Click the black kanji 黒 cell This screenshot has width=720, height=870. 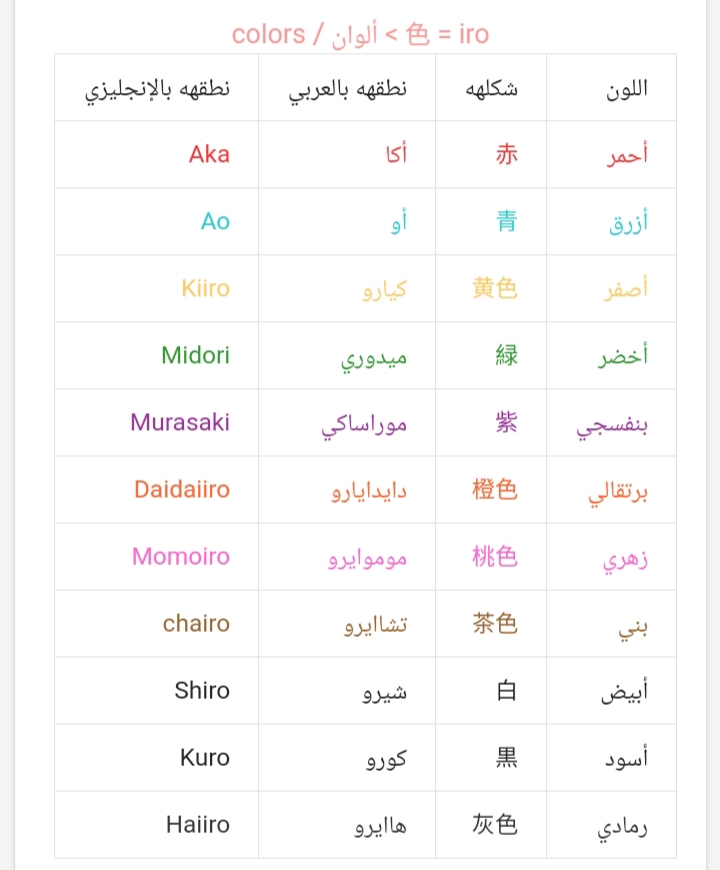point(507,757)
